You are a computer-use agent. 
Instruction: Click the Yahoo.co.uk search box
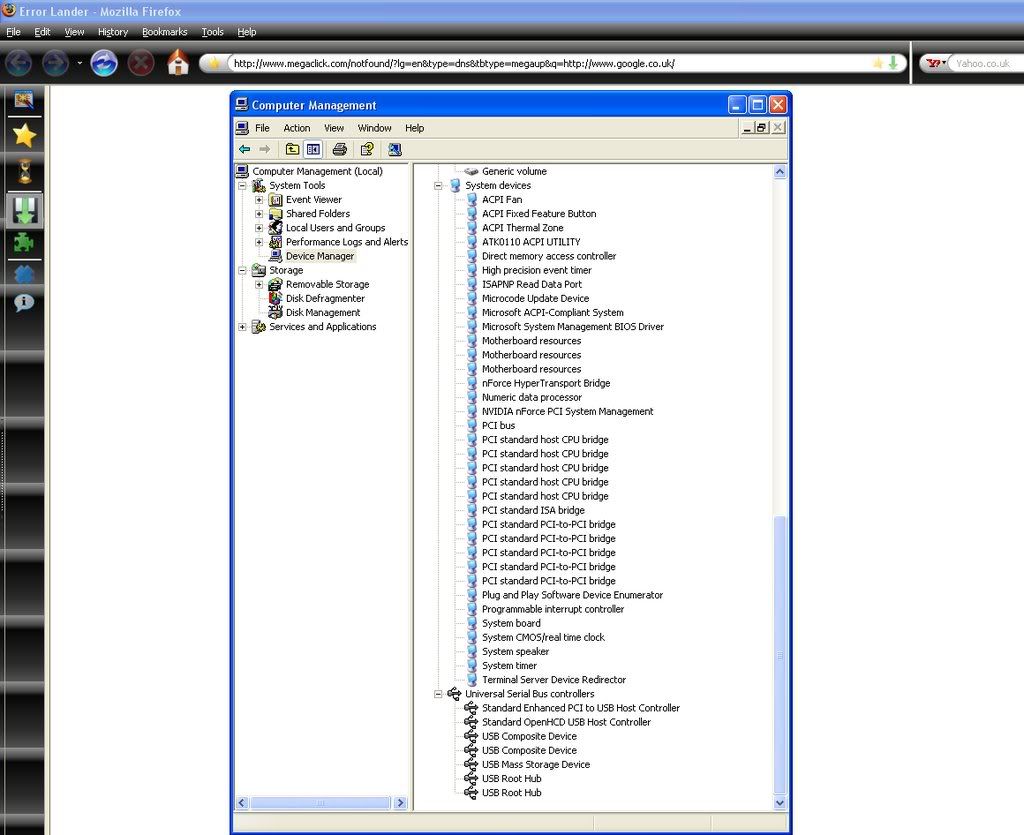(x=985, y=63)
